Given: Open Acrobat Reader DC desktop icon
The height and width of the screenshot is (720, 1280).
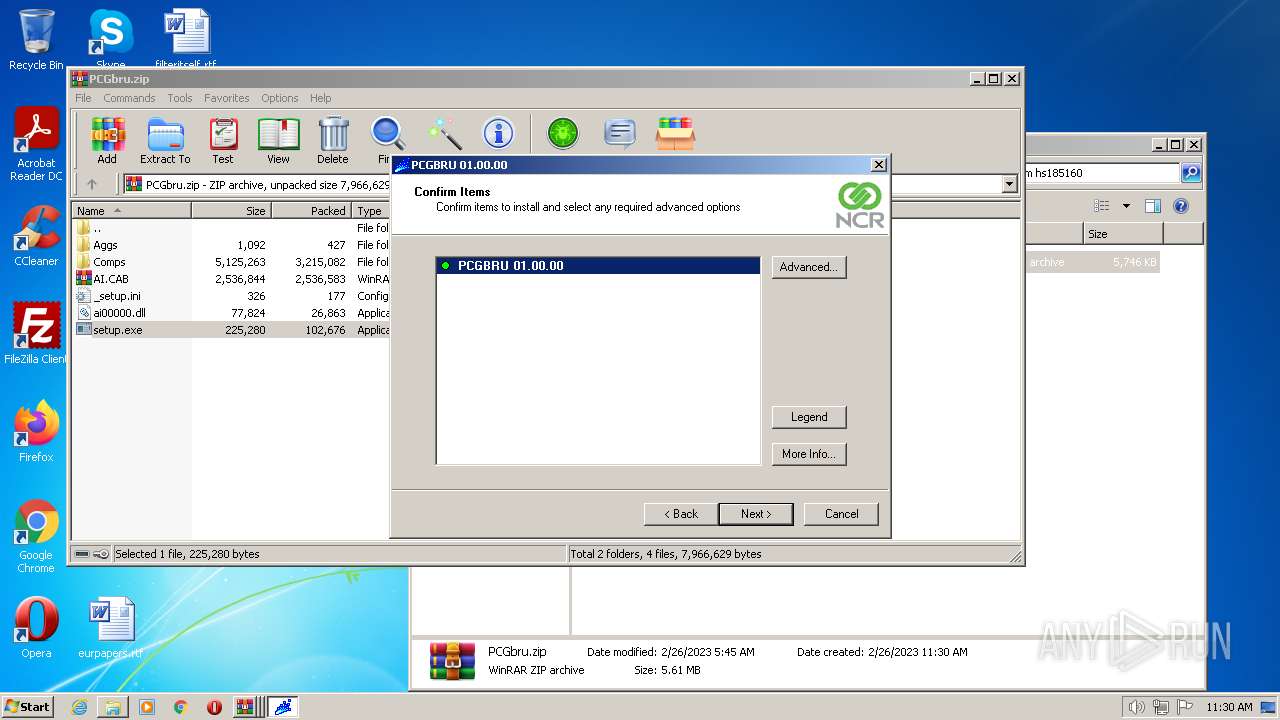Looking at the screenshot, I should [x=36, y=144].
